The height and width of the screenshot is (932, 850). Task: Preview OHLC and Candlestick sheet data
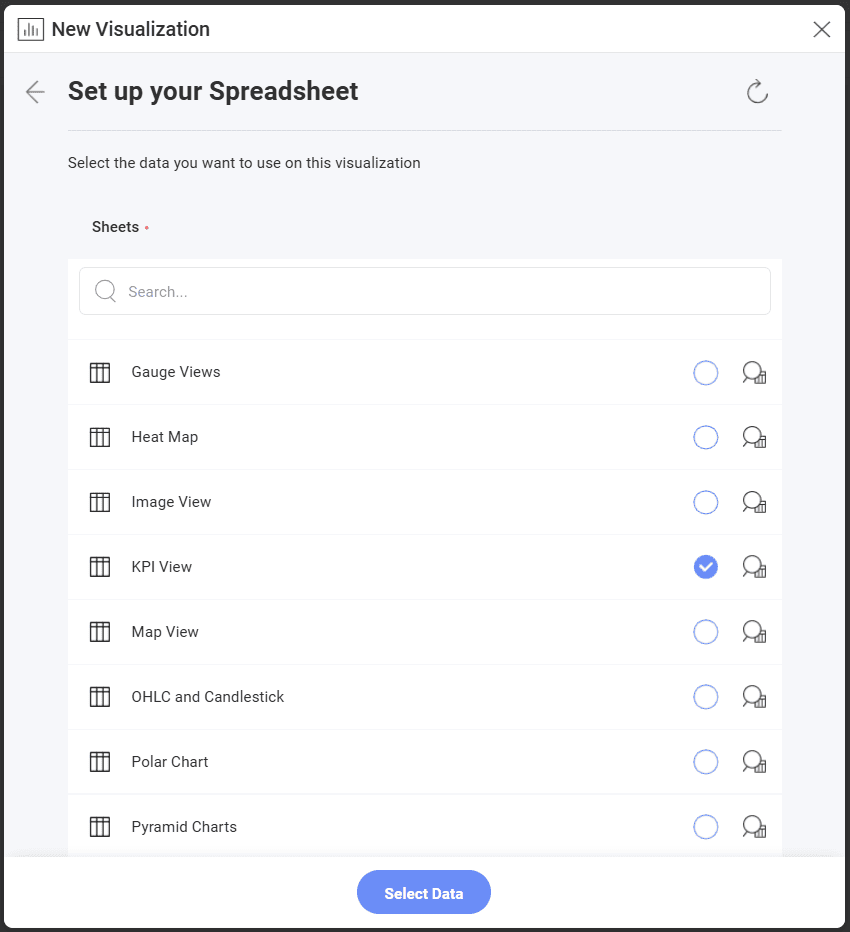tap(754, 697)
